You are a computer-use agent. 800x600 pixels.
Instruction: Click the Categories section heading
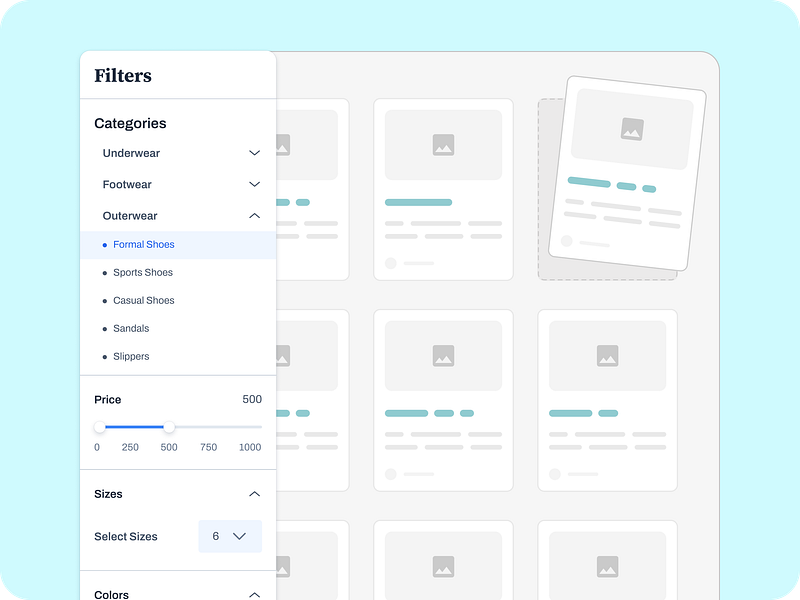click(x=130, y=123)
